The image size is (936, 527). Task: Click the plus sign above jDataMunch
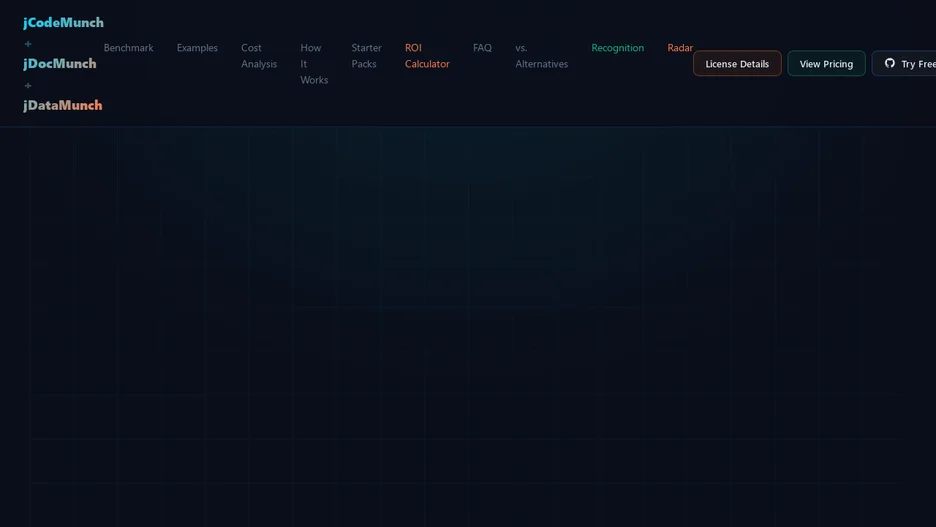[x=28, y=85]
